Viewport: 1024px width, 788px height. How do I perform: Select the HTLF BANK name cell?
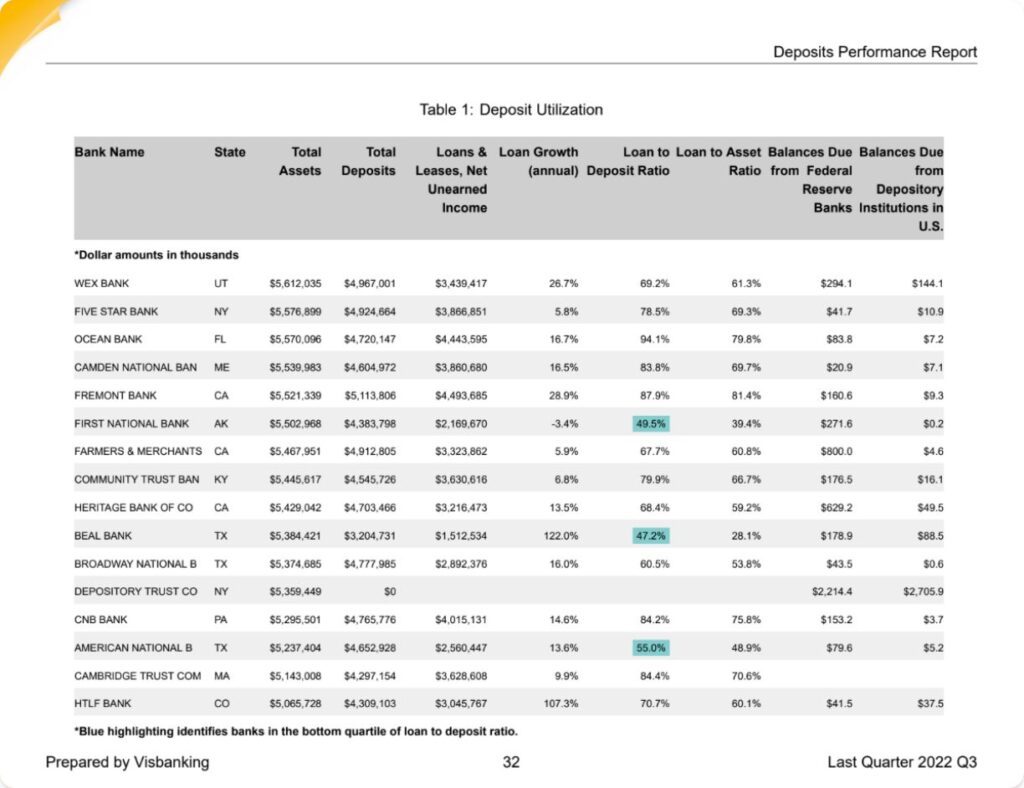tap(103, 704)
